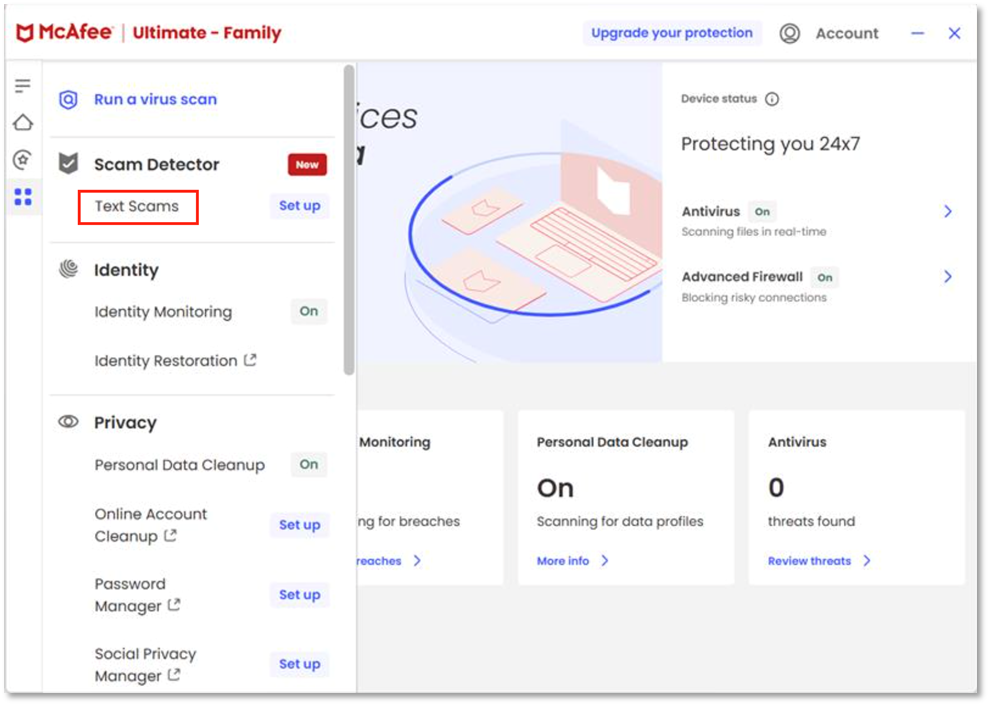Click the Device status info icon
Image resolution: width=990 pixels, height=706 pixels.
point(772,98)
